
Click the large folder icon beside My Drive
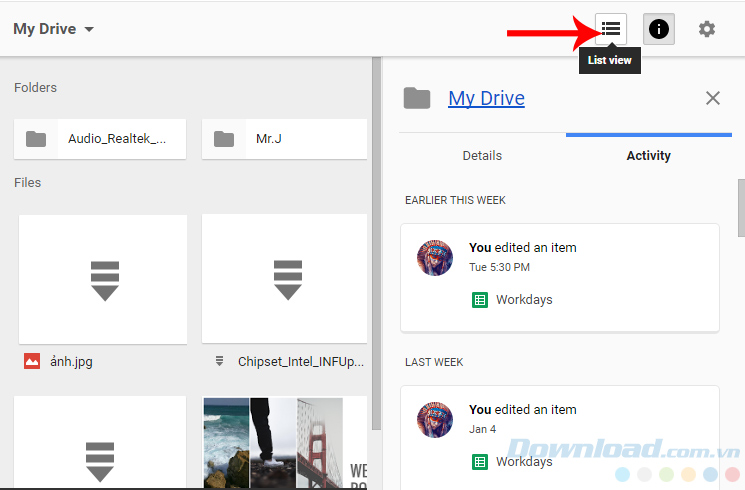(x=417, y=98)
